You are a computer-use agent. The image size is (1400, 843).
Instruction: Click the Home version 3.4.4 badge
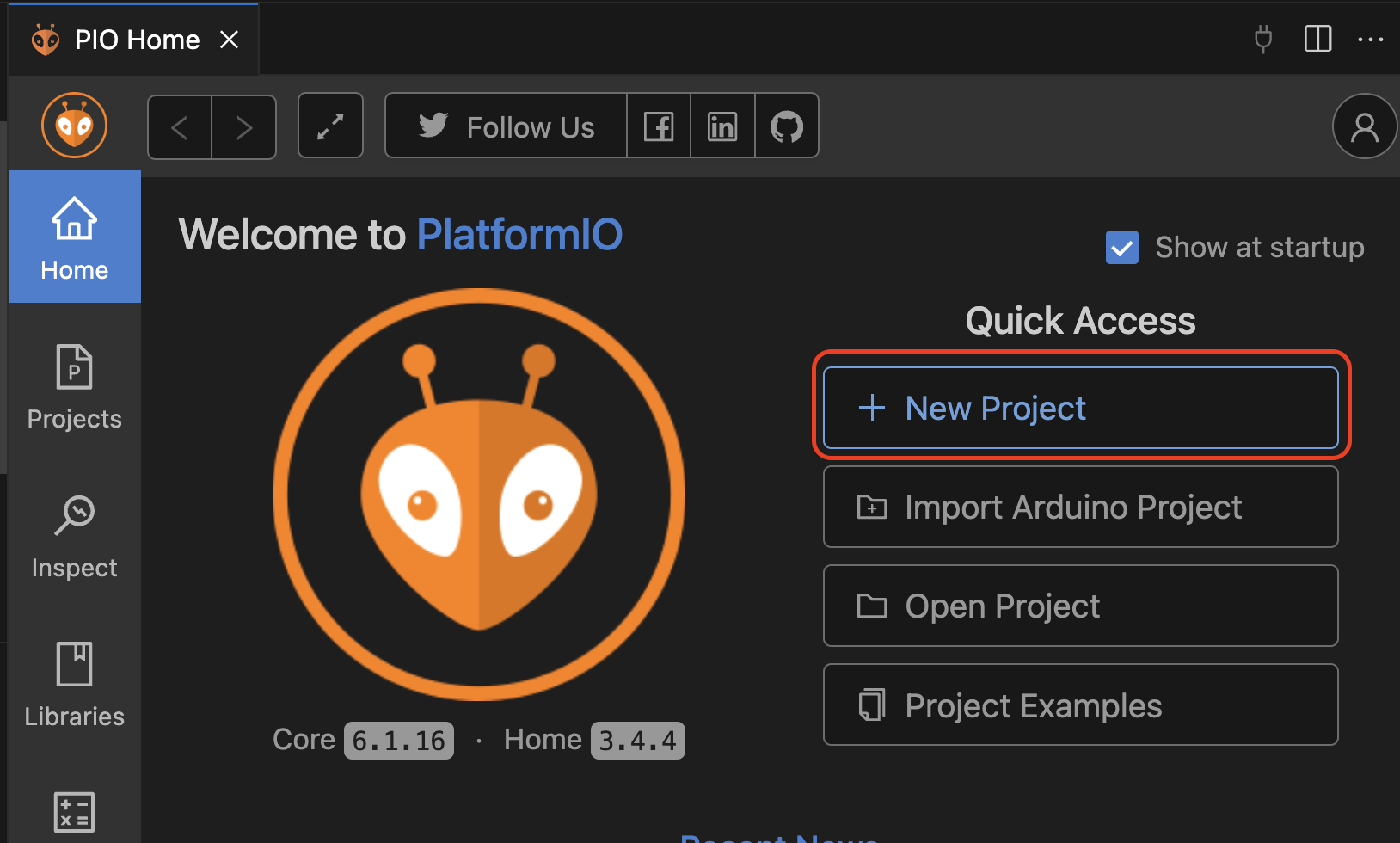point(638,741)
